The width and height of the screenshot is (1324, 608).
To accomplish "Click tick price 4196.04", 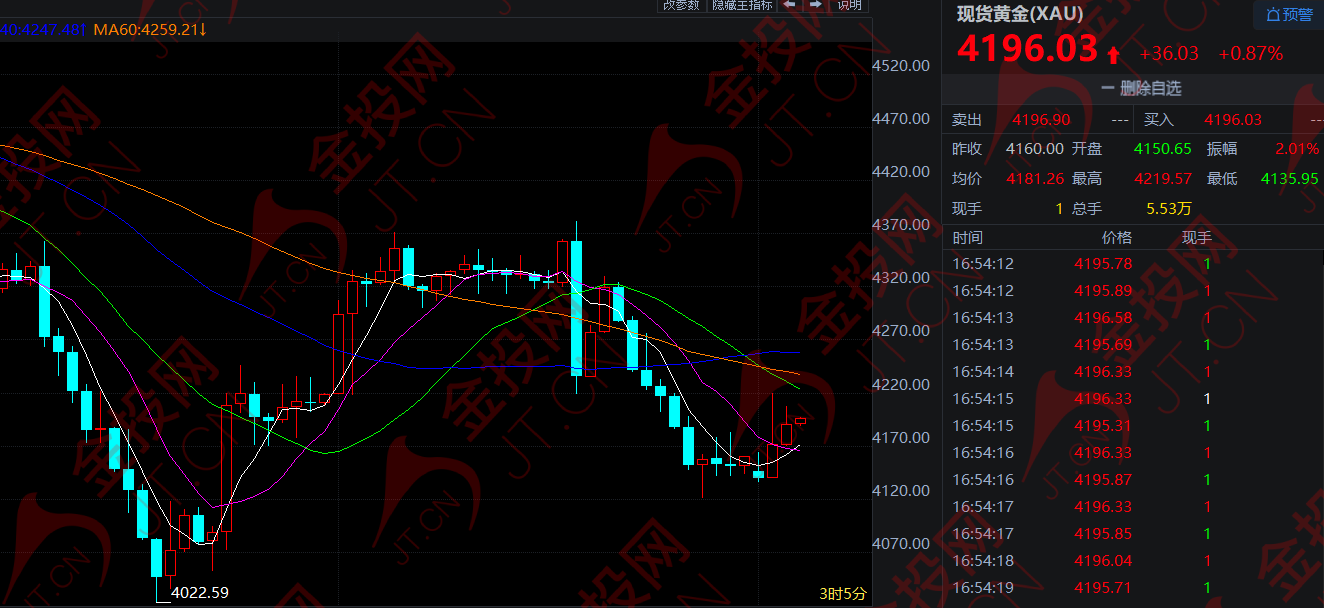I will pyautogui.click(x=1103, y=561).
